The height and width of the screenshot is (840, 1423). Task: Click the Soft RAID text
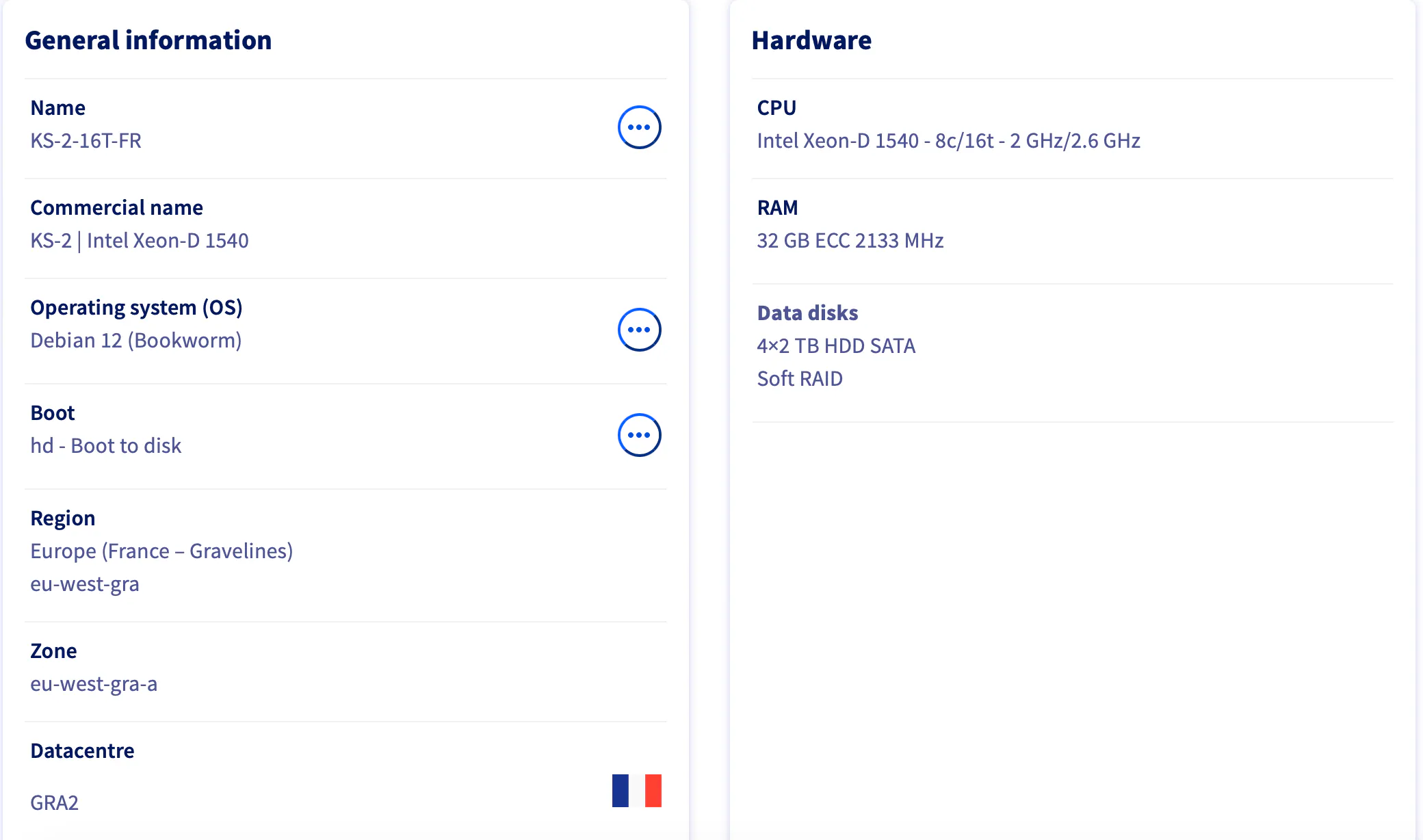click(799, 379)
